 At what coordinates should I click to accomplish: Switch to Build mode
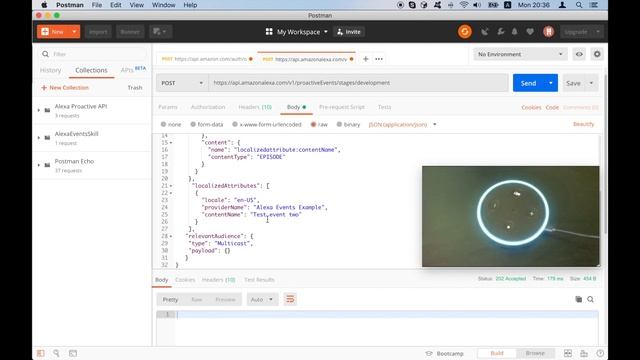497,353
